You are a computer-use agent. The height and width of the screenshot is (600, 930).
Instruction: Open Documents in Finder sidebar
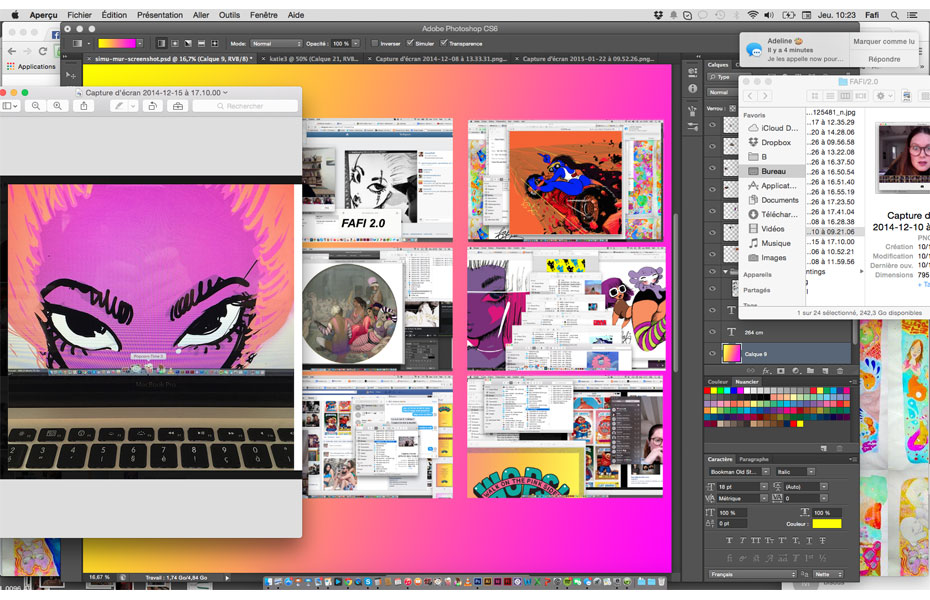click(779, 200)
